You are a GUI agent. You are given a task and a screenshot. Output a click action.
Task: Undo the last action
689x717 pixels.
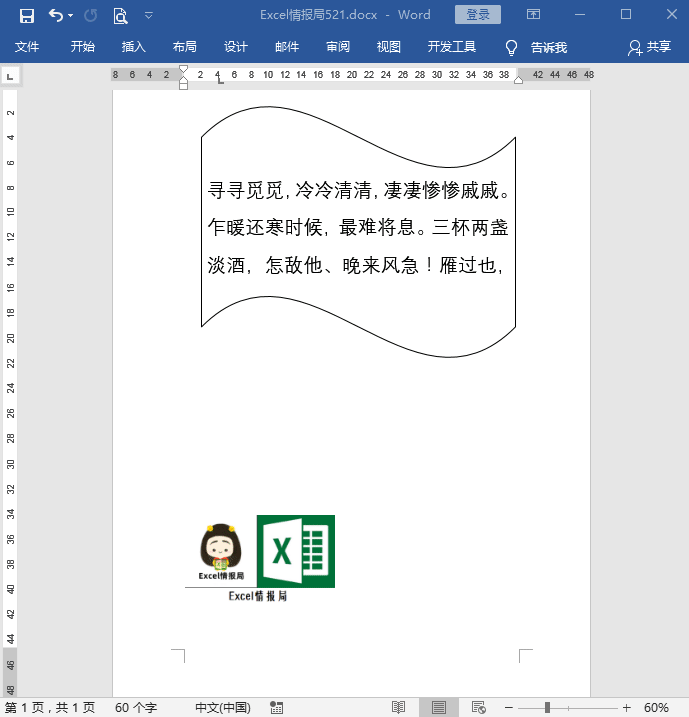[56, 16]
